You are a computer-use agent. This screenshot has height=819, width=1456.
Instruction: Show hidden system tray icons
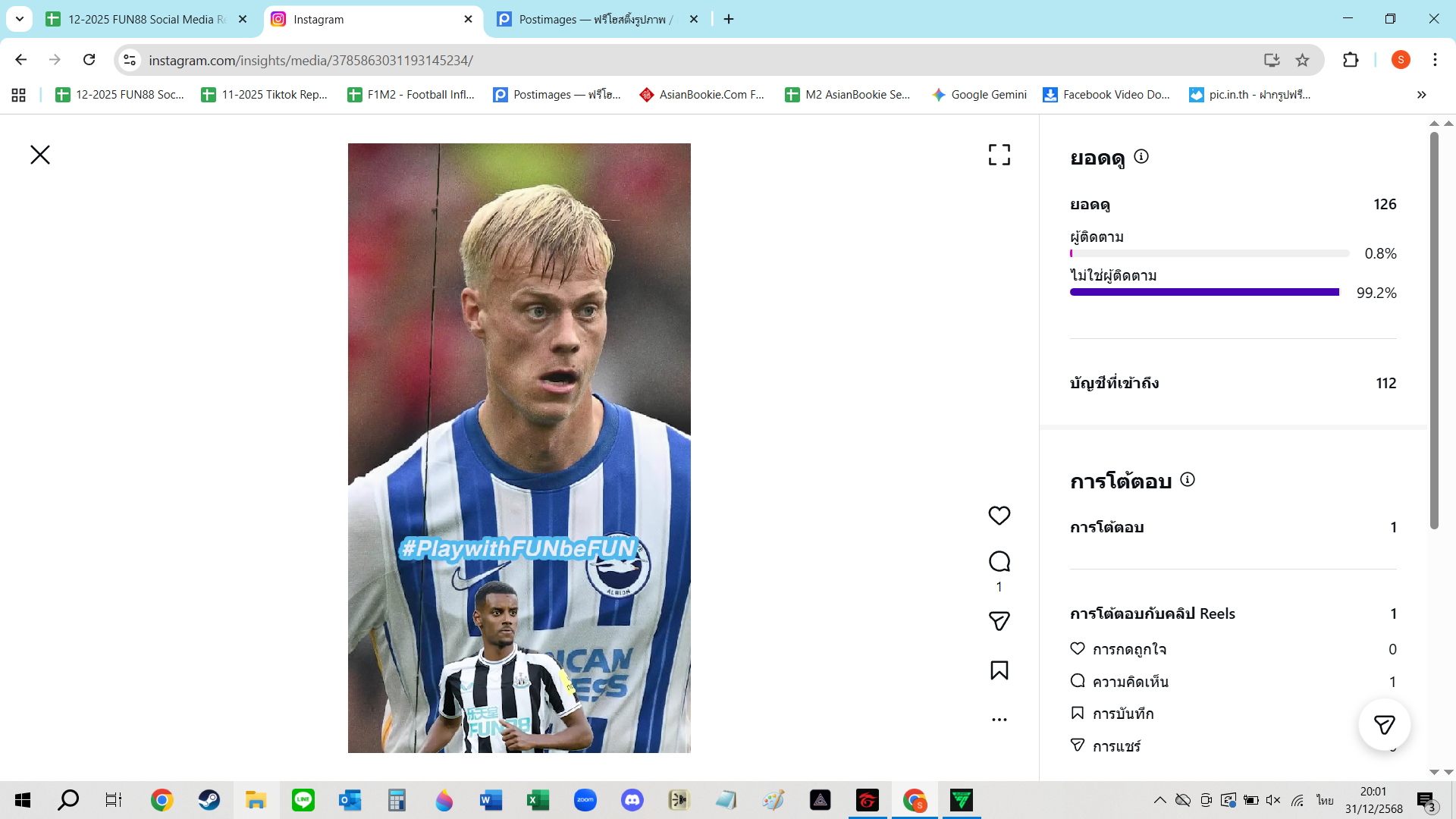[1159, 800]
